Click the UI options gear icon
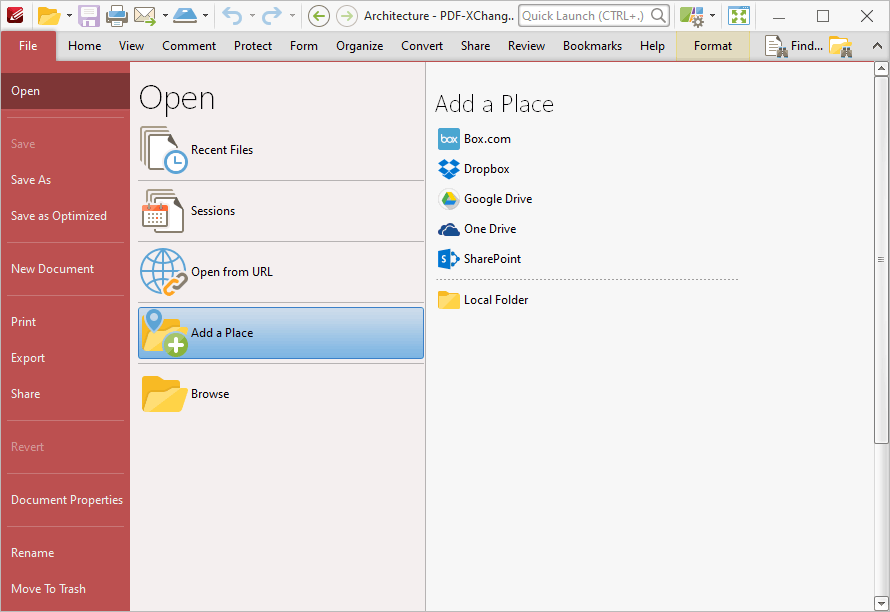 pyautogui.click(x=692, y=16)
